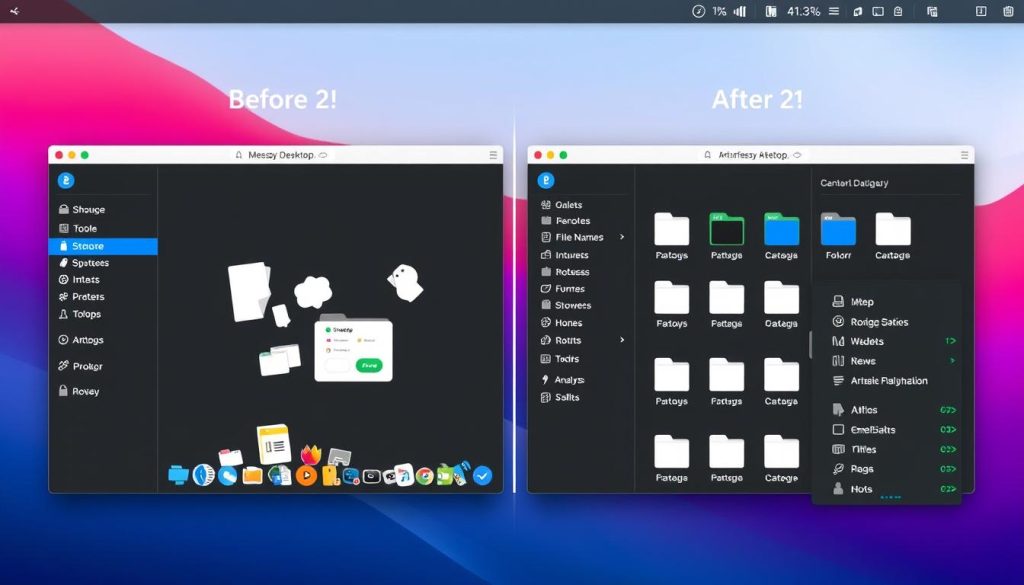Expand the Rotits chevron arrow
The height and width of the screenshot is (585, 1024).
[622, 340]
